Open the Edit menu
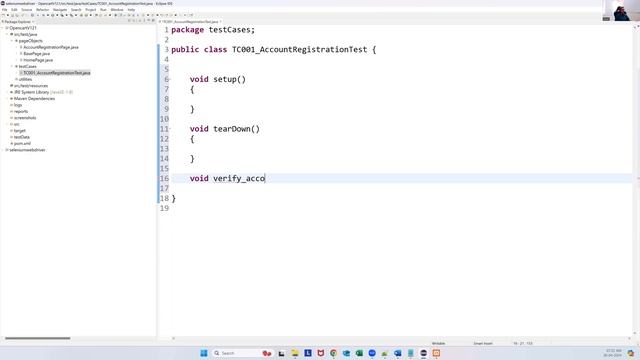This screenshot has width=640, height=360. click(x=14, y=9)
